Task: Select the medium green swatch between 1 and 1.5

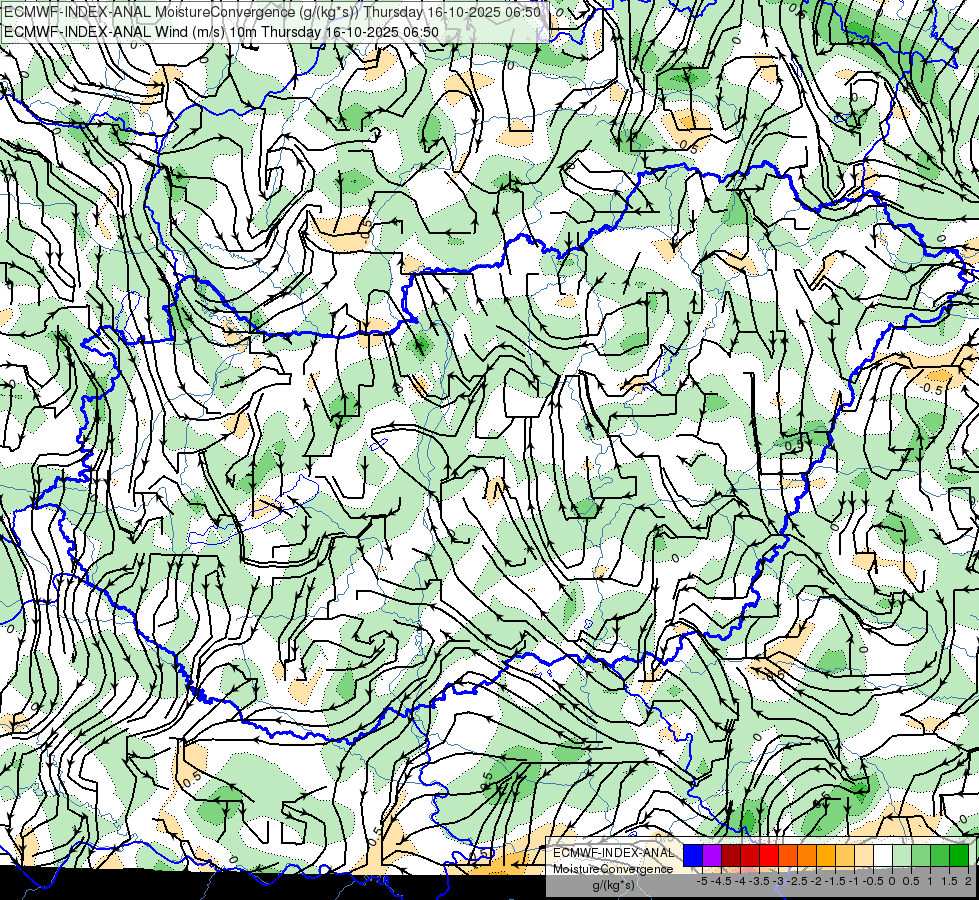Action: [940, 856]
